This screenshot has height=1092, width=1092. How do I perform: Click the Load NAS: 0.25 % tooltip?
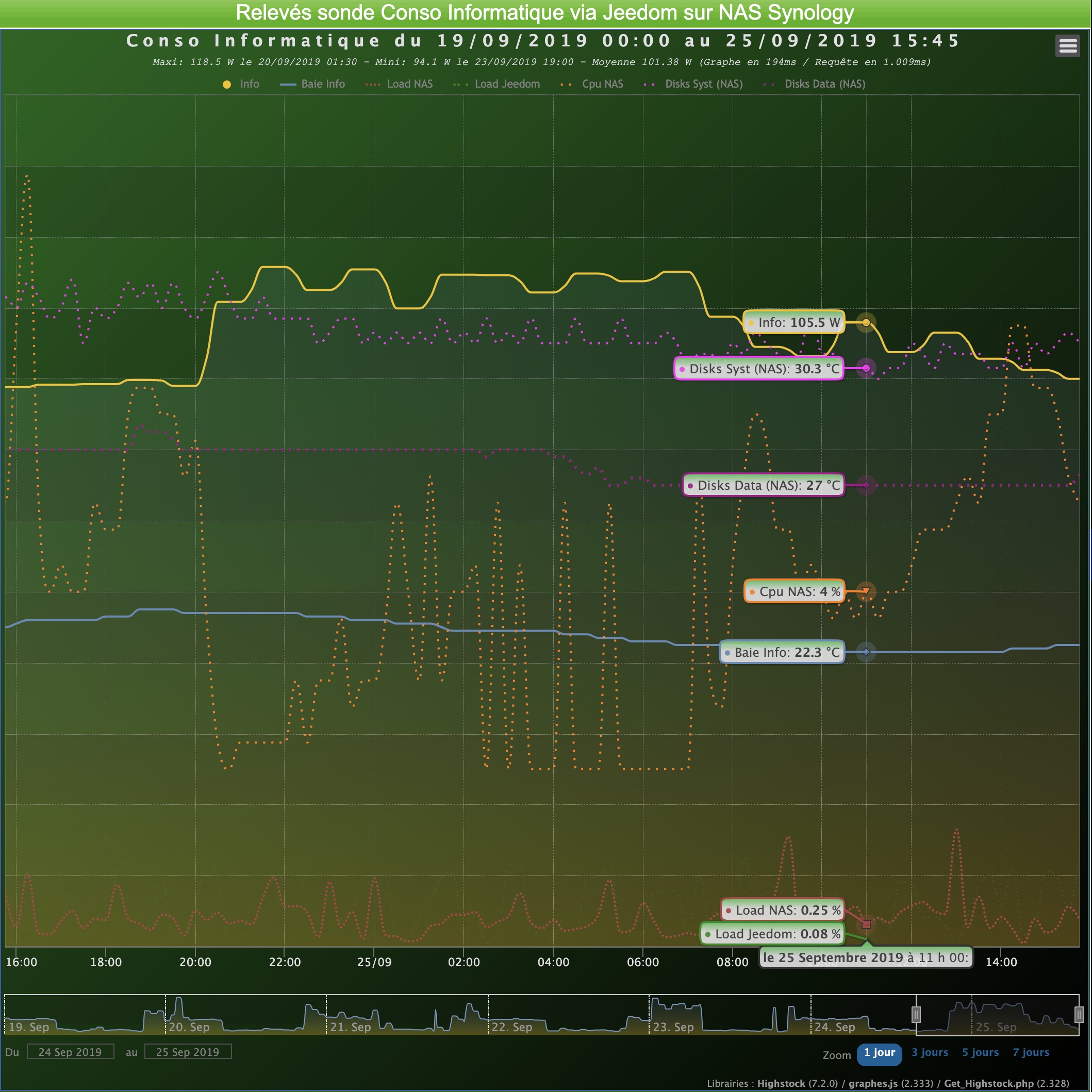(783, 910)
